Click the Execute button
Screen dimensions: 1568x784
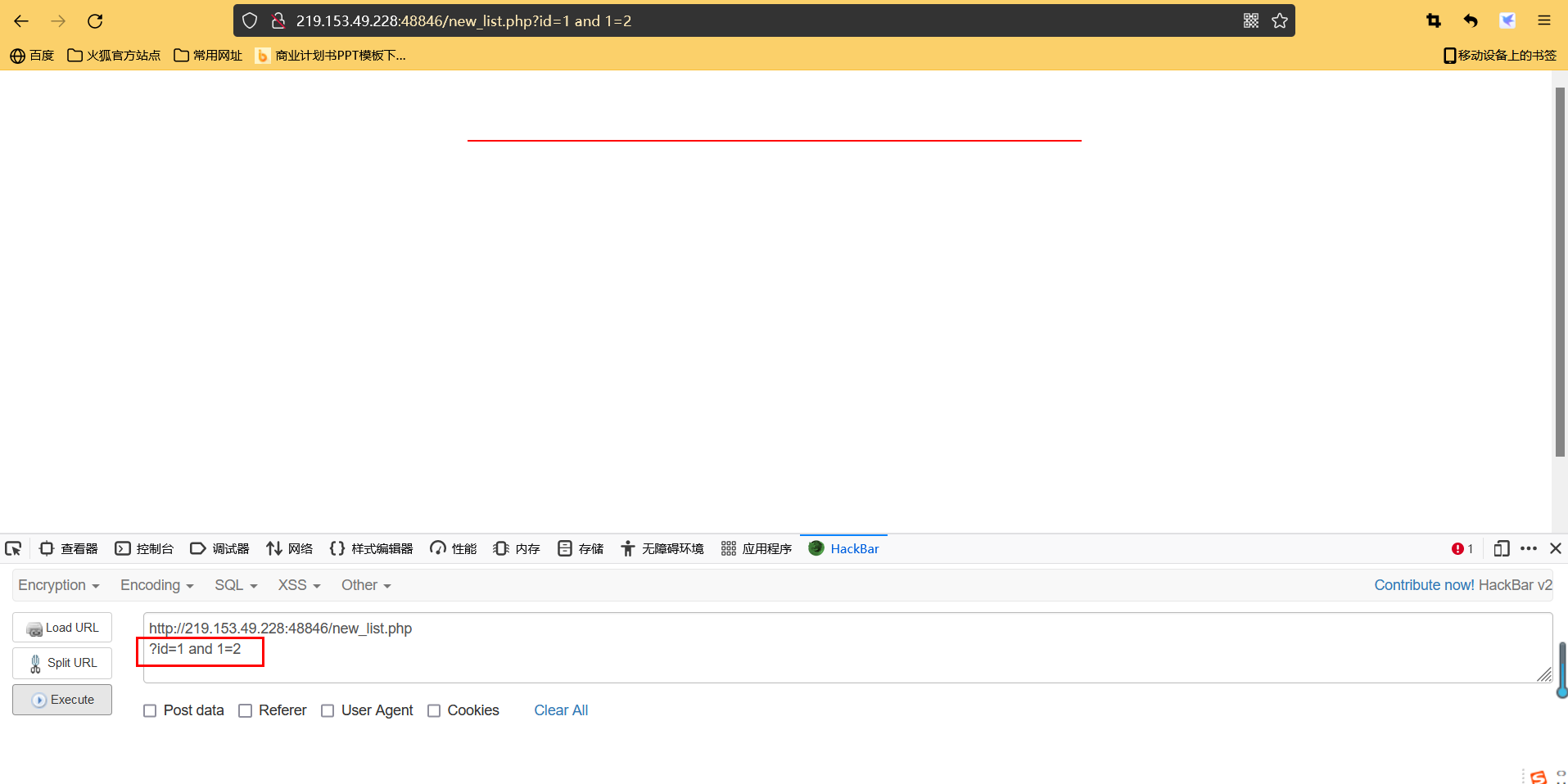(62, 700)
